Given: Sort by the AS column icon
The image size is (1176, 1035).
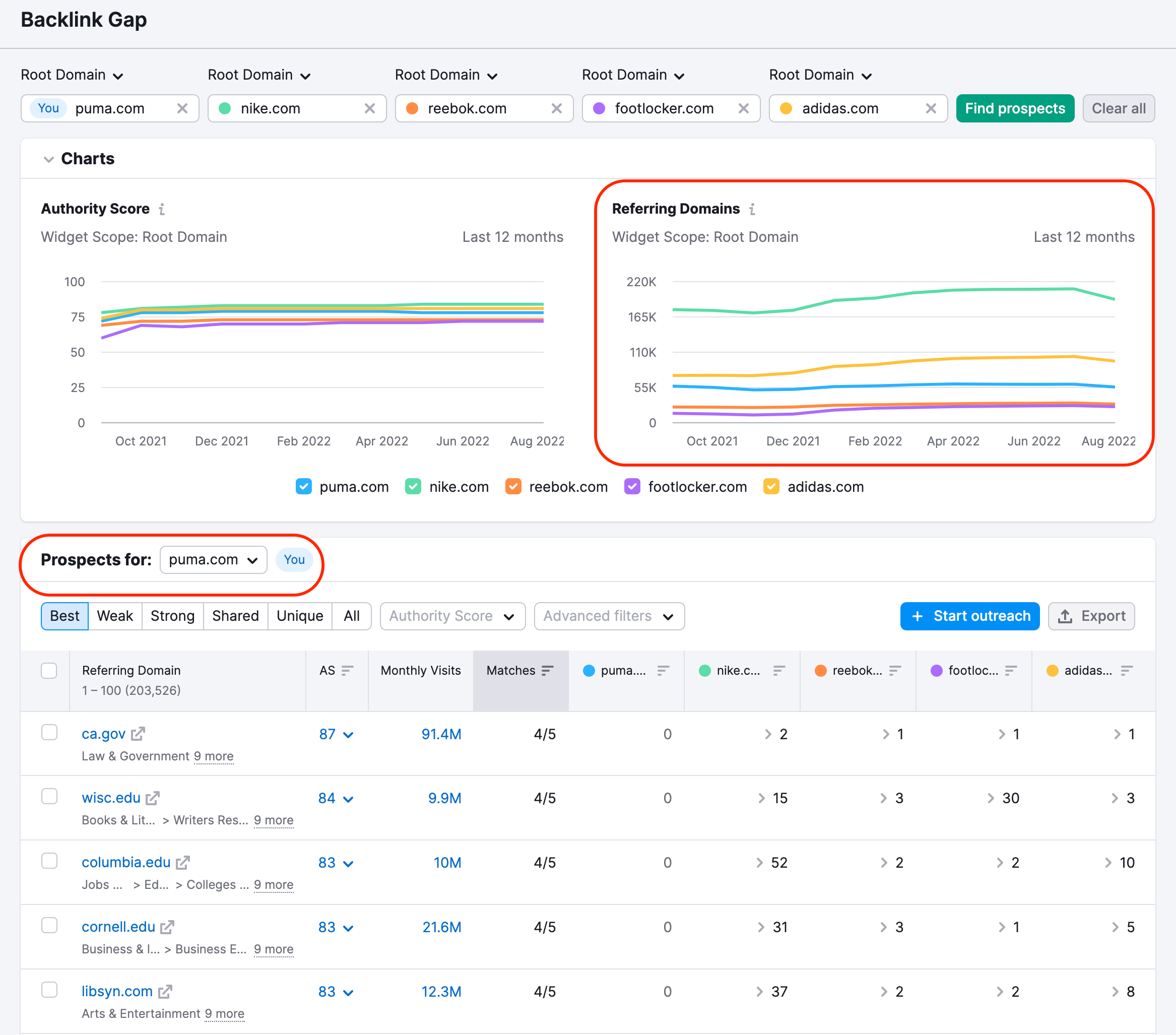Looking at the screenshot, I should (347, 670).
